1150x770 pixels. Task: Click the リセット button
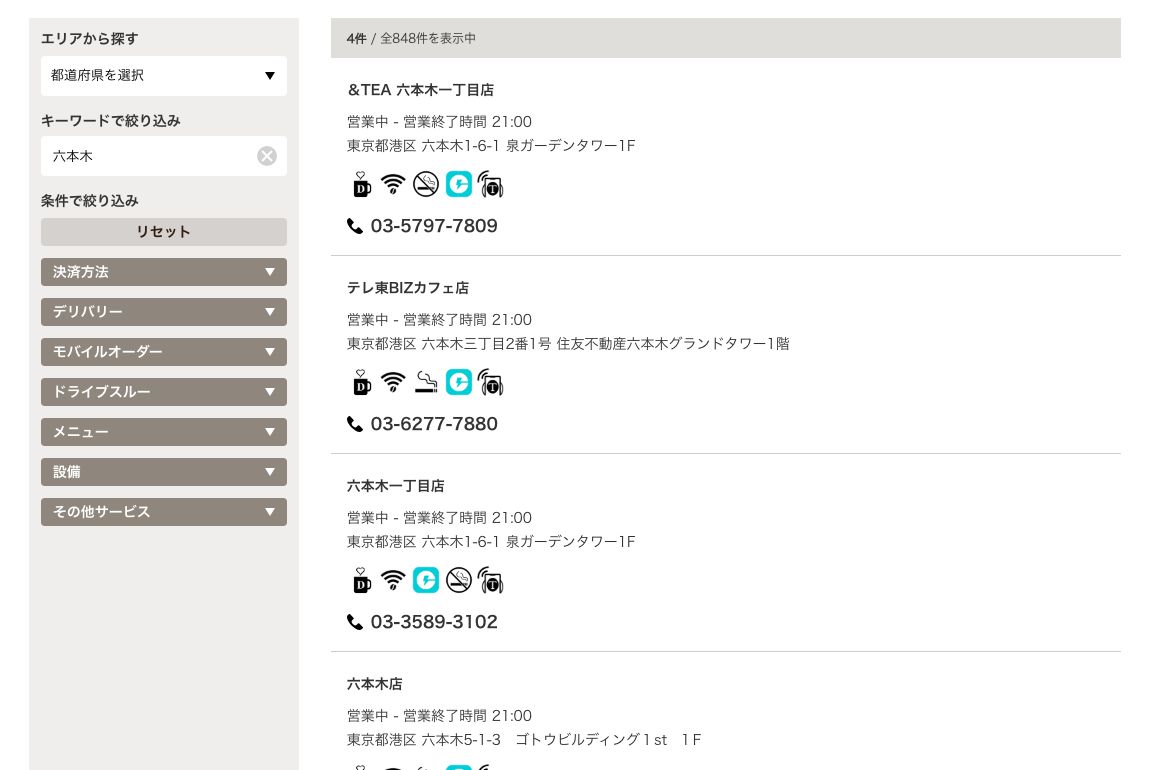point(164,232)
